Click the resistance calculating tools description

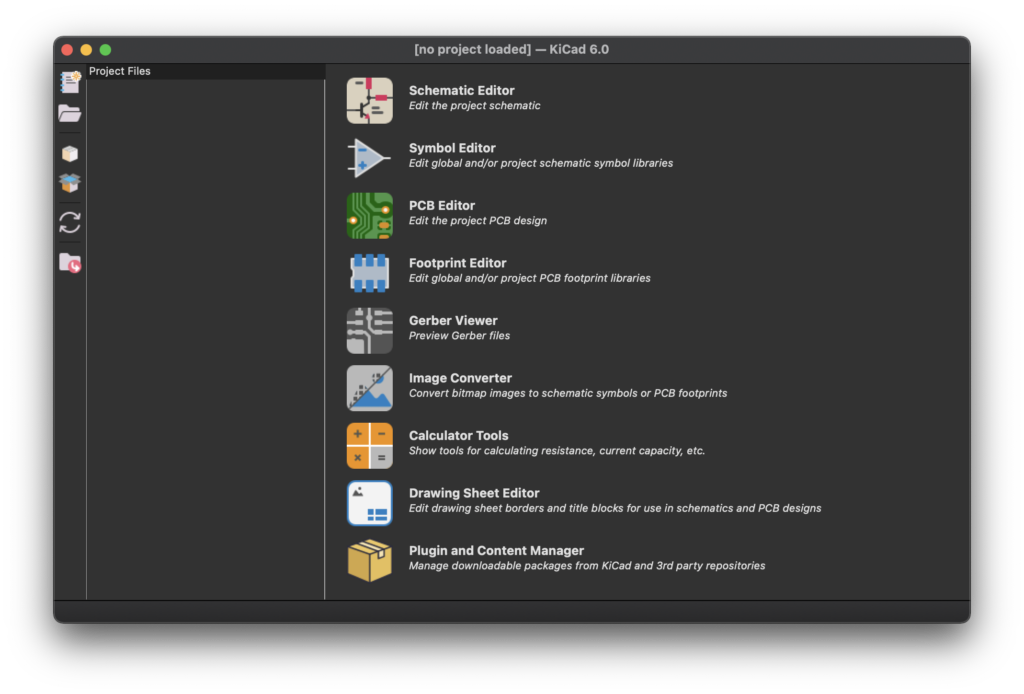pos(557,450)
